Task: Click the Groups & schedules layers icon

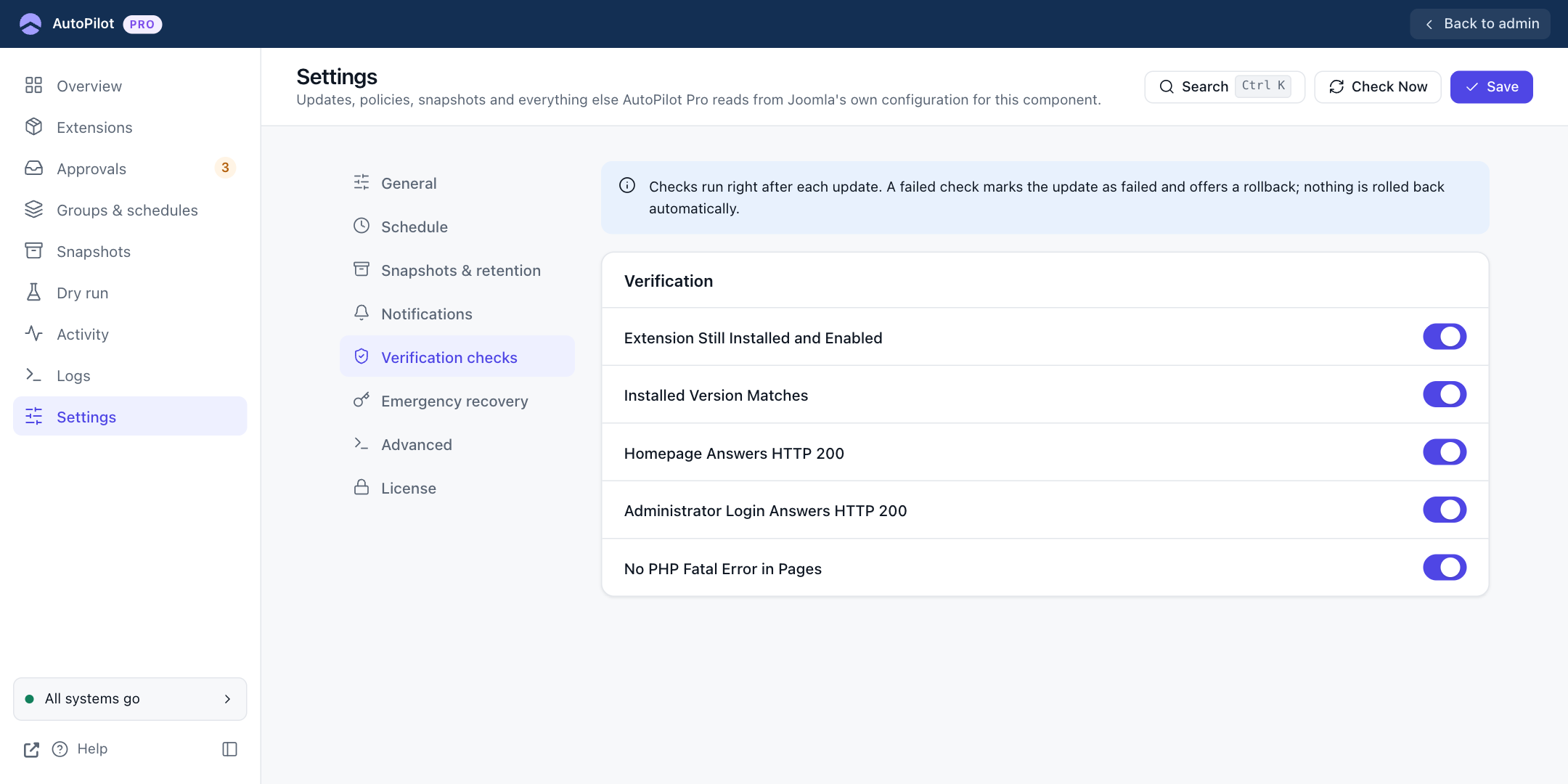Action: (33, 210)
